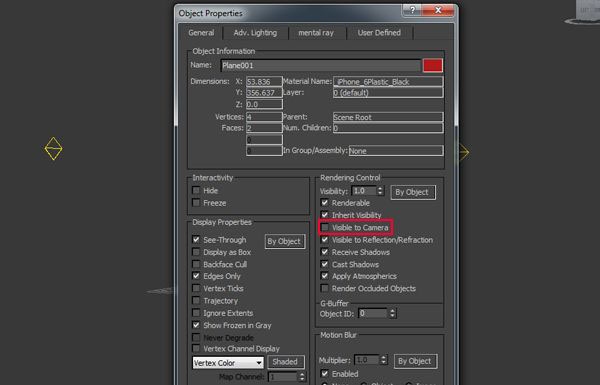Screen dimensions: 600x385
Task: Click the Layer field showing 0 (default)
Action: pos(388,93)
